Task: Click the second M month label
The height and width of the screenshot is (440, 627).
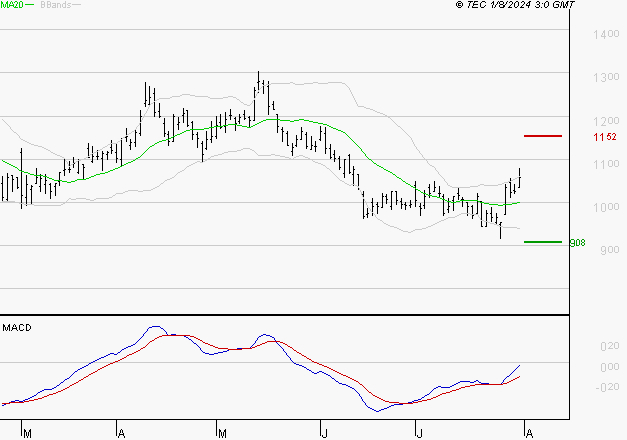Action: (x=222, y=434)
